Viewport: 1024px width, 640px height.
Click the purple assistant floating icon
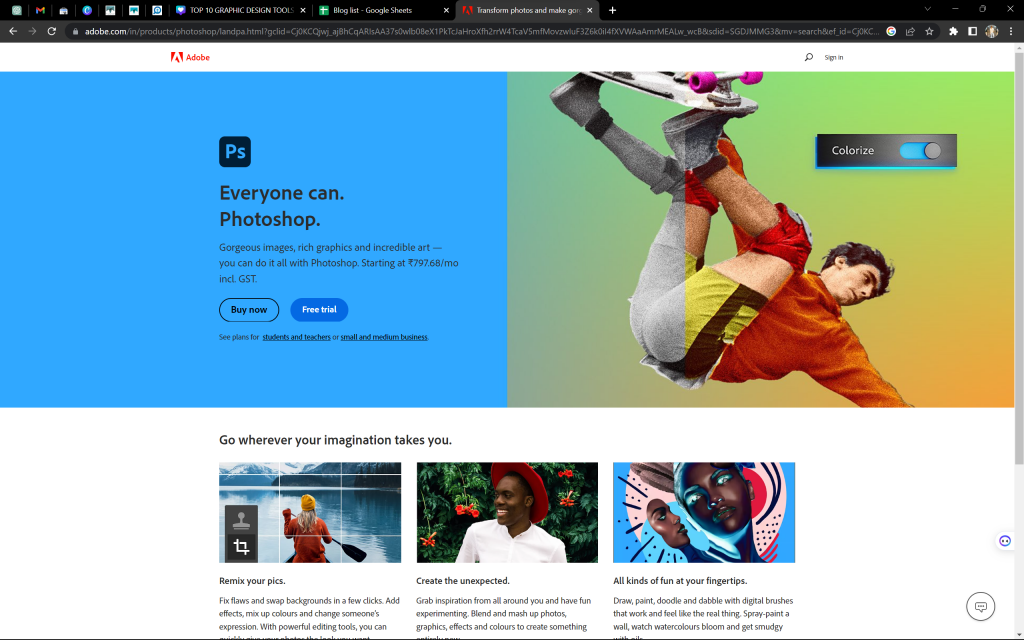click(x=1005, y=541)
